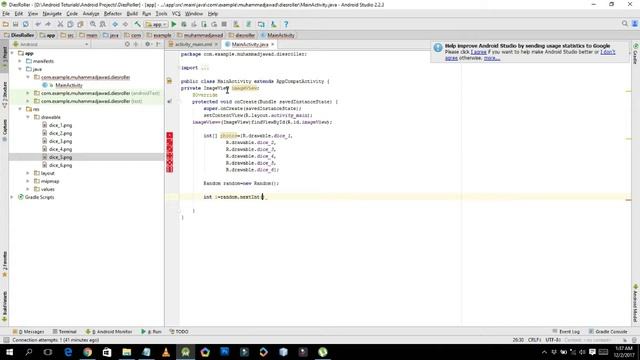Click the Find magnifier toolbar icon
This screenshot has height=360, width=640.
[93, 24]
